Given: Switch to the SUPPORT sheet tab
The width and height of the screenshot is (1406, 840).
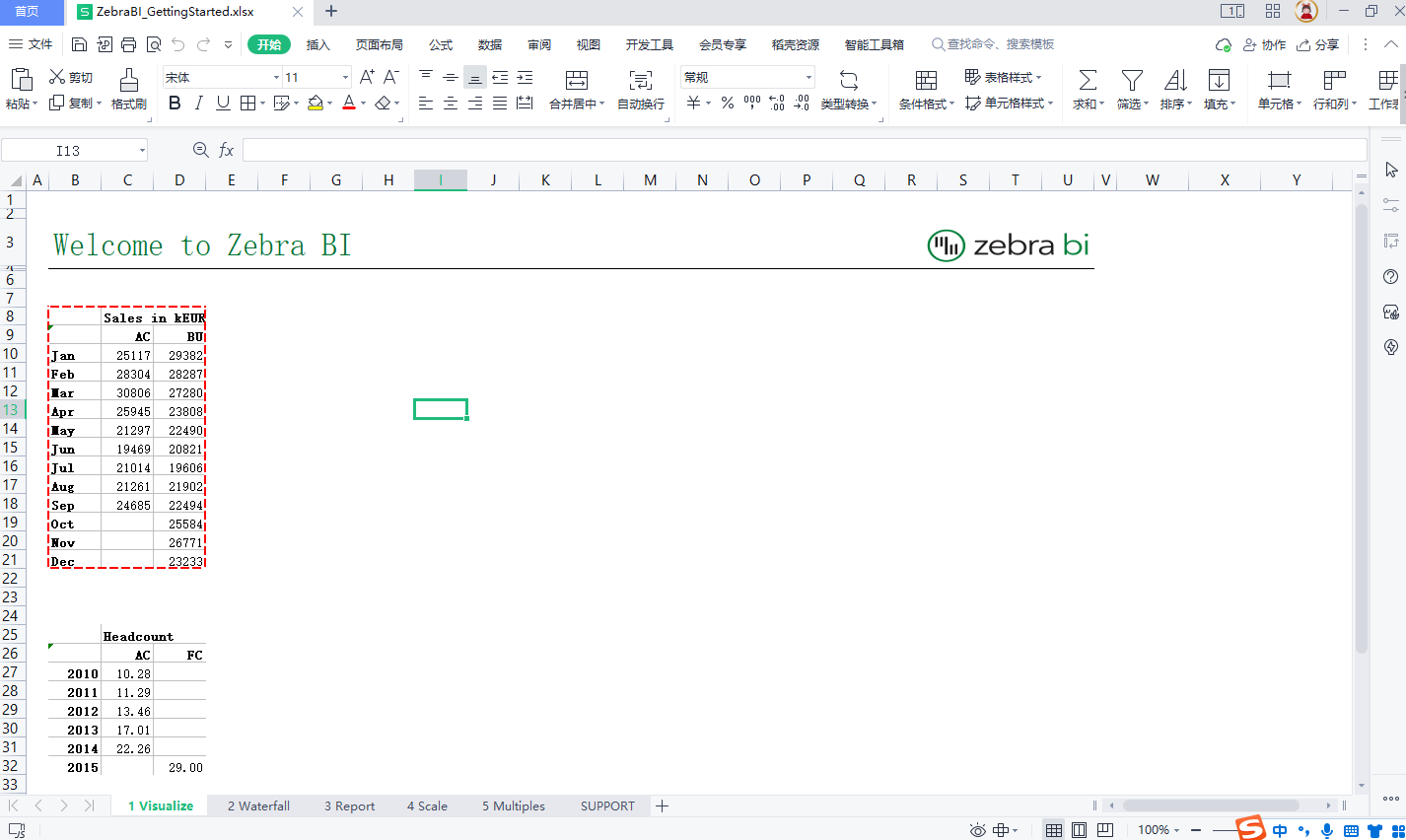Looking at the screenshot, I should point(607,805).
